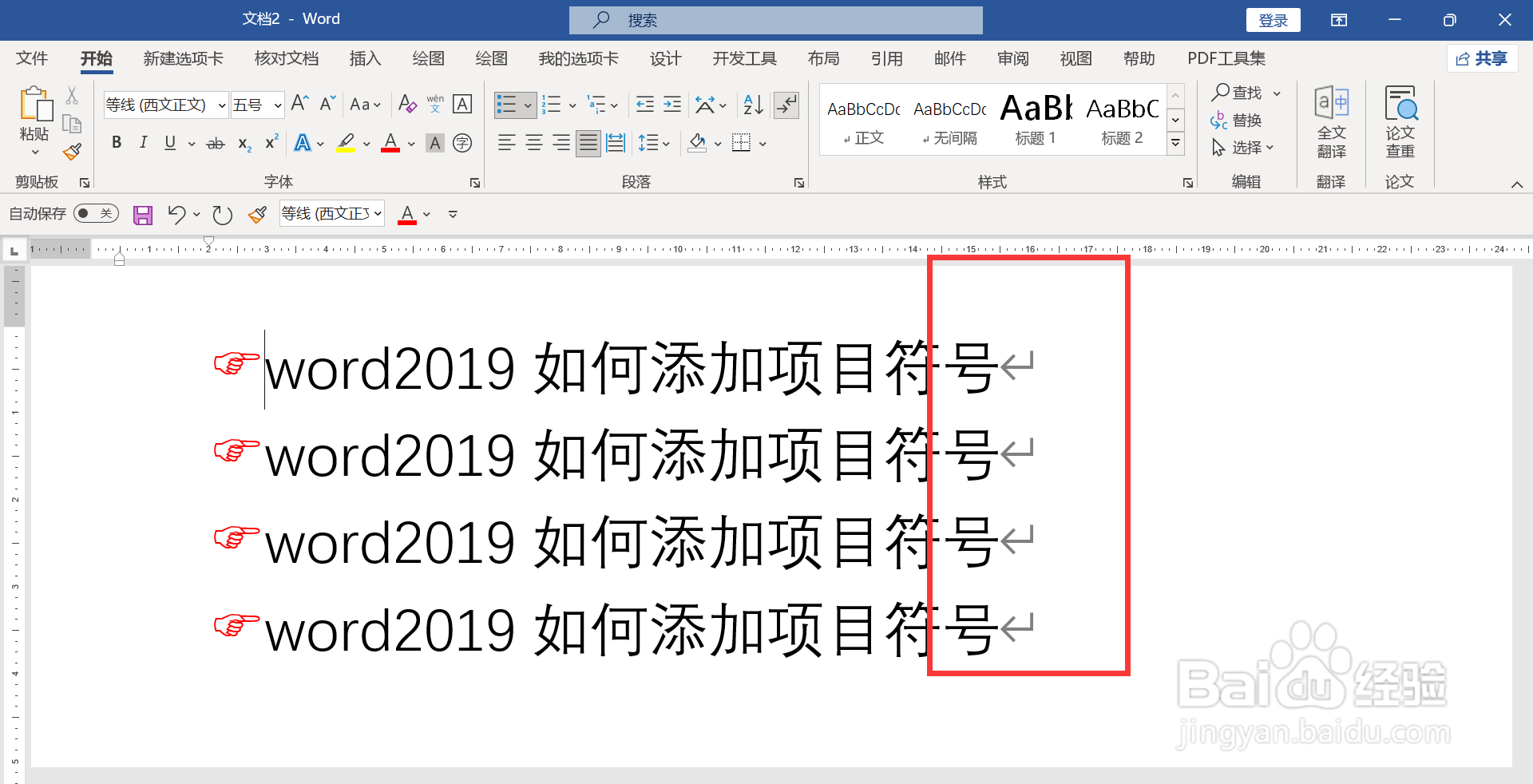The image size is (1533, 784).
Task: Expand the borders dropdown arrow
Action: (763, 144)
